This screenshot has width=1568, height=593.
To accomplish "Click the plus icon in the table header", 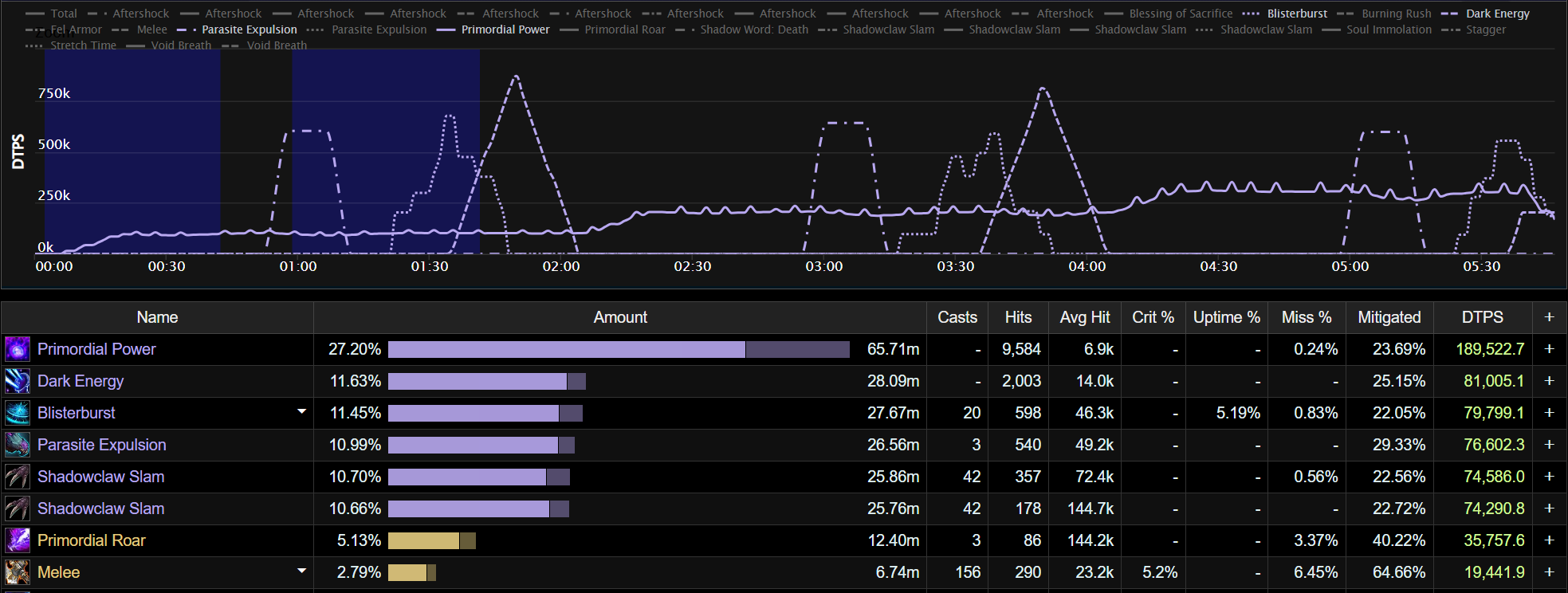I will tap(1549, 317).
